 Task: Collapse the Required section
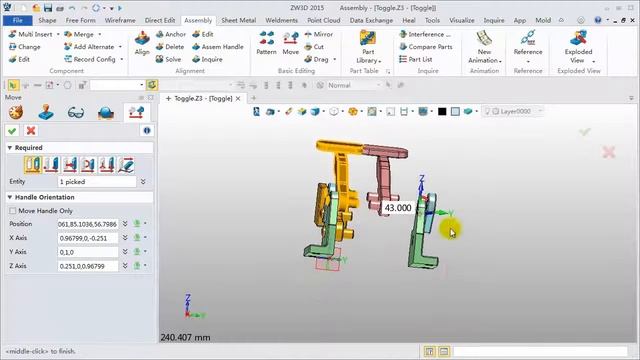[10, 148]
